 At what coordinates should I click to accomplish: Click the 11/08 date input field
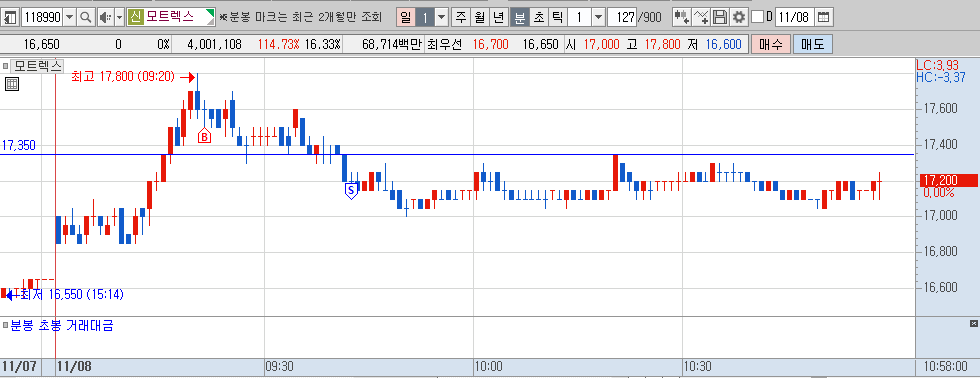[x=794, y=17]
